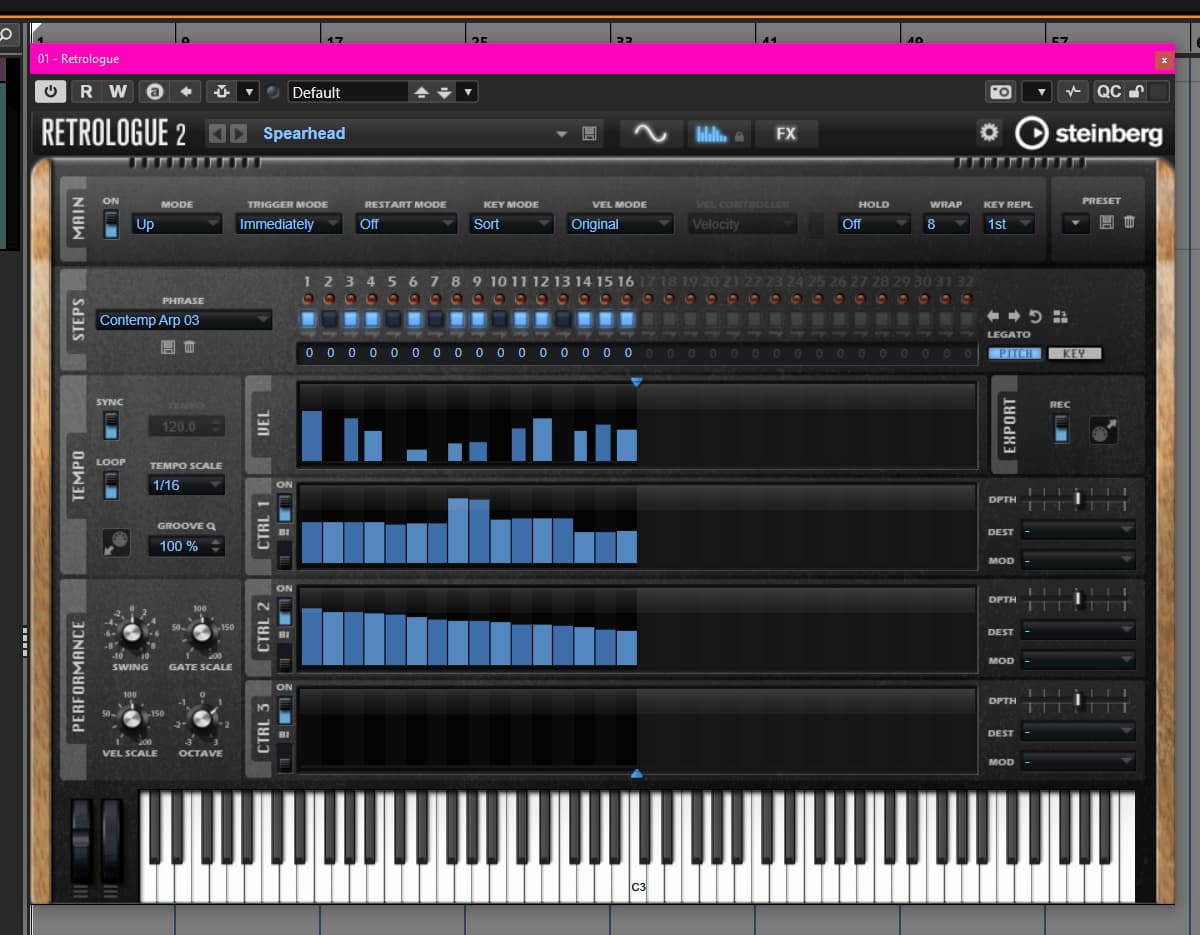Image resolution: width=1200 pixels, height=935 pixels.
Task: Select previous Retrologue program arrow
Action: coord(217,133)
